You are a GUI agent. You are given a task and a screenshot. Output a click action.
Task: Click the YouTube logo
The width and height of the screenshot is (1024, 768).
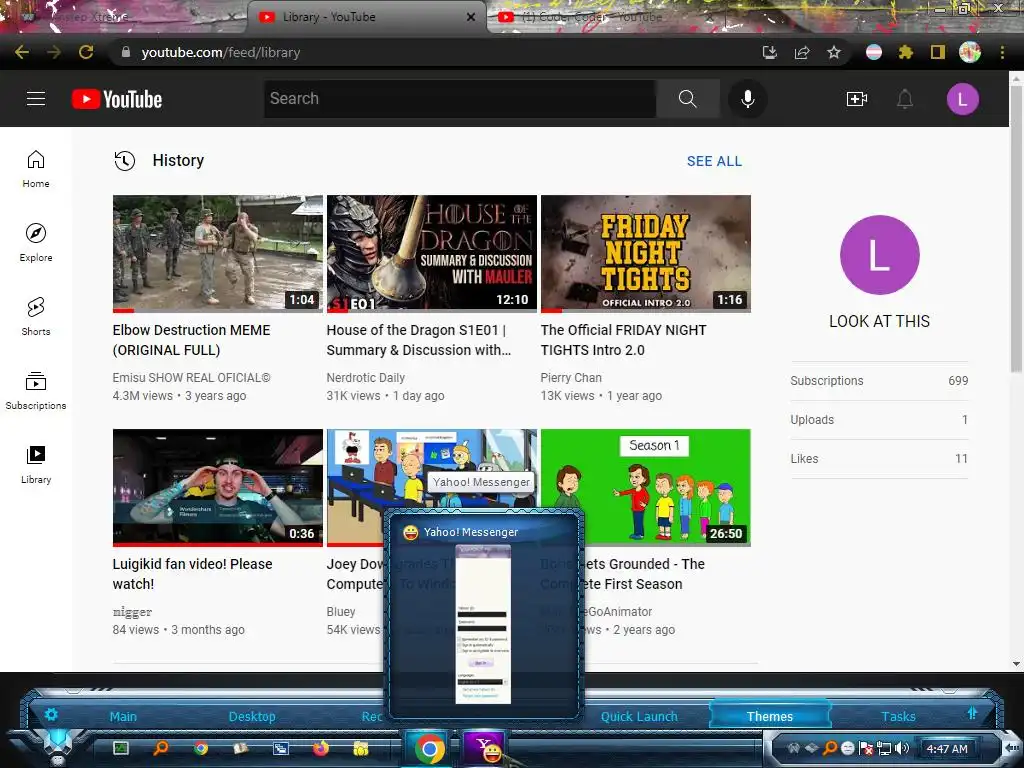coord(117,99)
